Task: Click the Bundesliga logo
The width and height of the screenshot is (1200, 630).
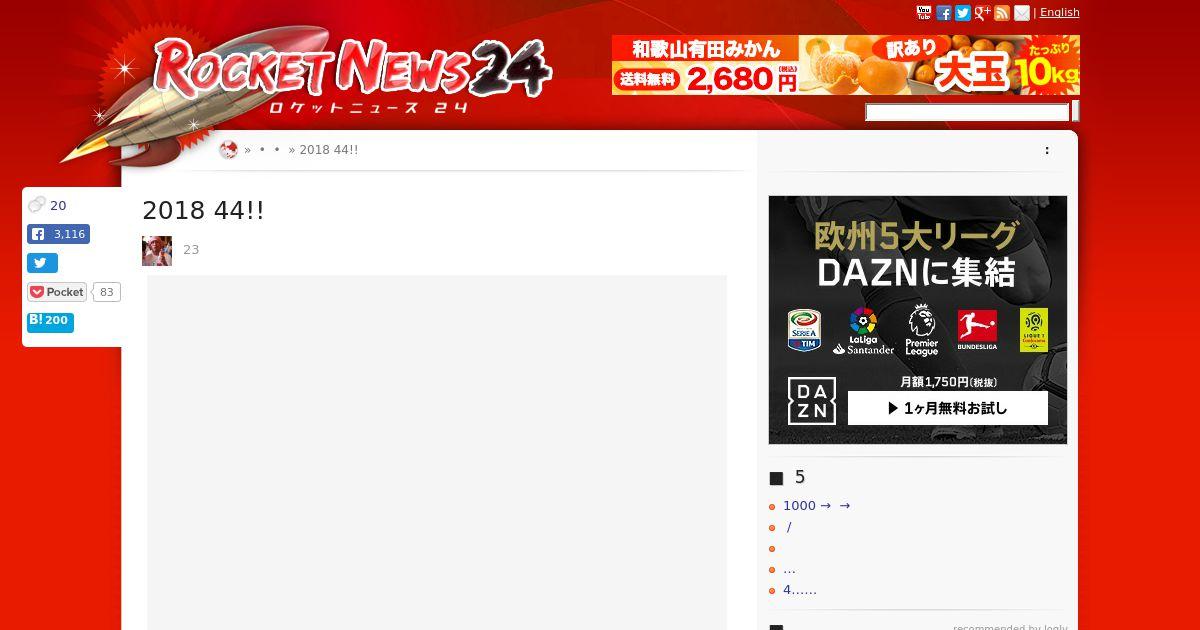Action: pos(977,330)
